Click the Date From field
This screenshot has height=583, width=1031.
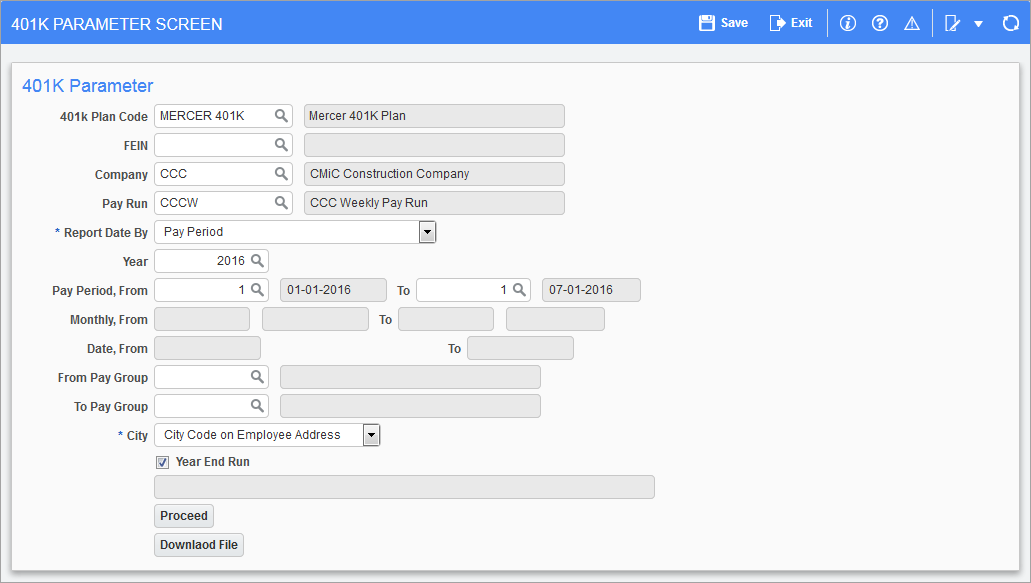tap(207, 348)
